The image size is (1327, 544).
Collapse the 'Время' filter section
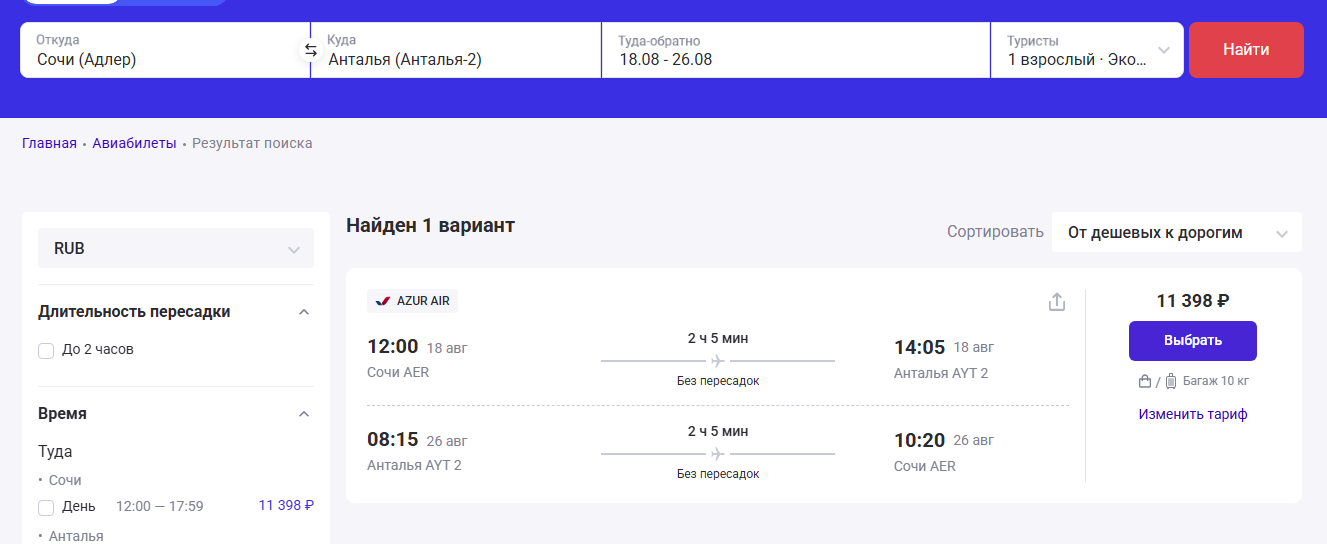point(304,414)
